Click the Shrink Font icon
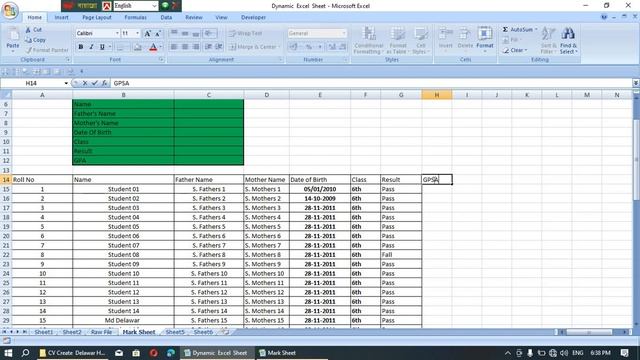Viewport: 640px width, 360px height. (x=158, y=33)
